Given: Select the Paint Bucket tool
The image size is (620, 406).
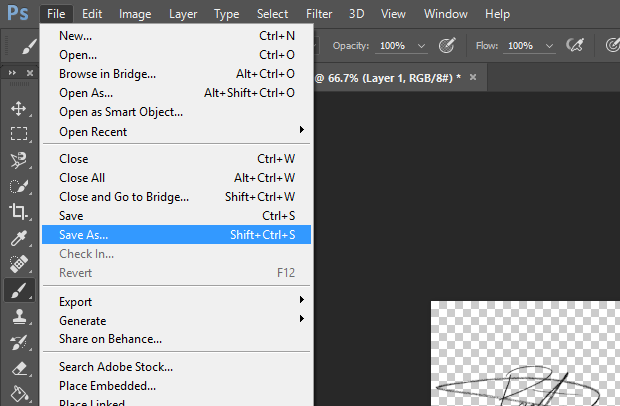Looking at the screenshot, I should pos(19,394).
